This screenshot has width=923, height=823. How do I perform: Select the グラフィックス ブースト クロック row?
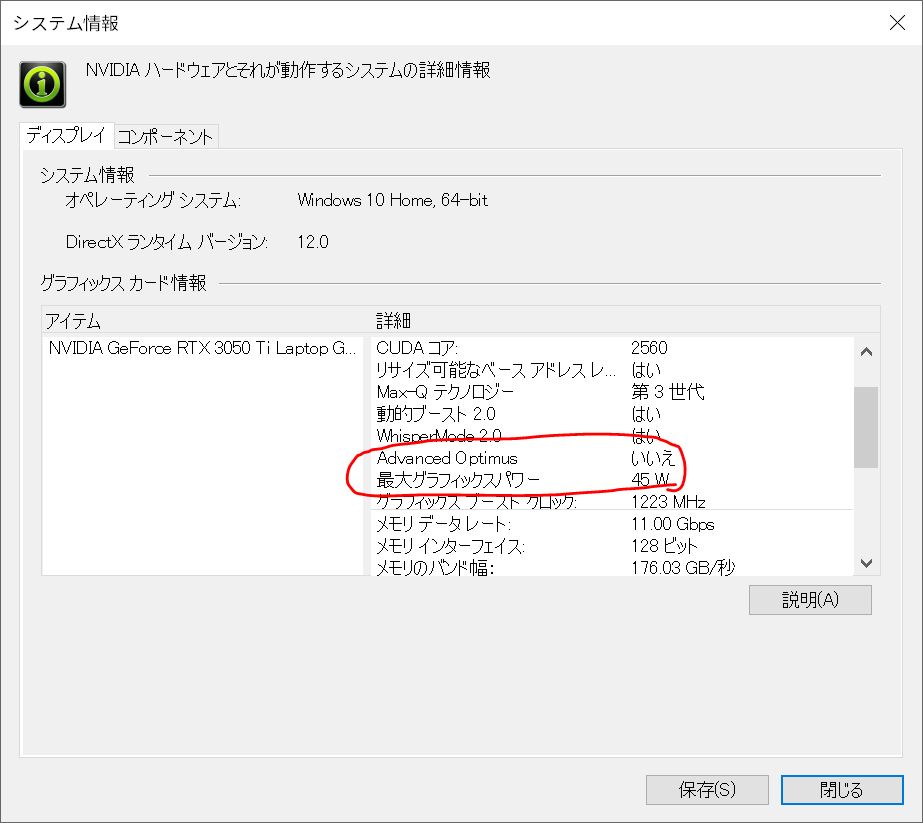(x=612, y=502)
